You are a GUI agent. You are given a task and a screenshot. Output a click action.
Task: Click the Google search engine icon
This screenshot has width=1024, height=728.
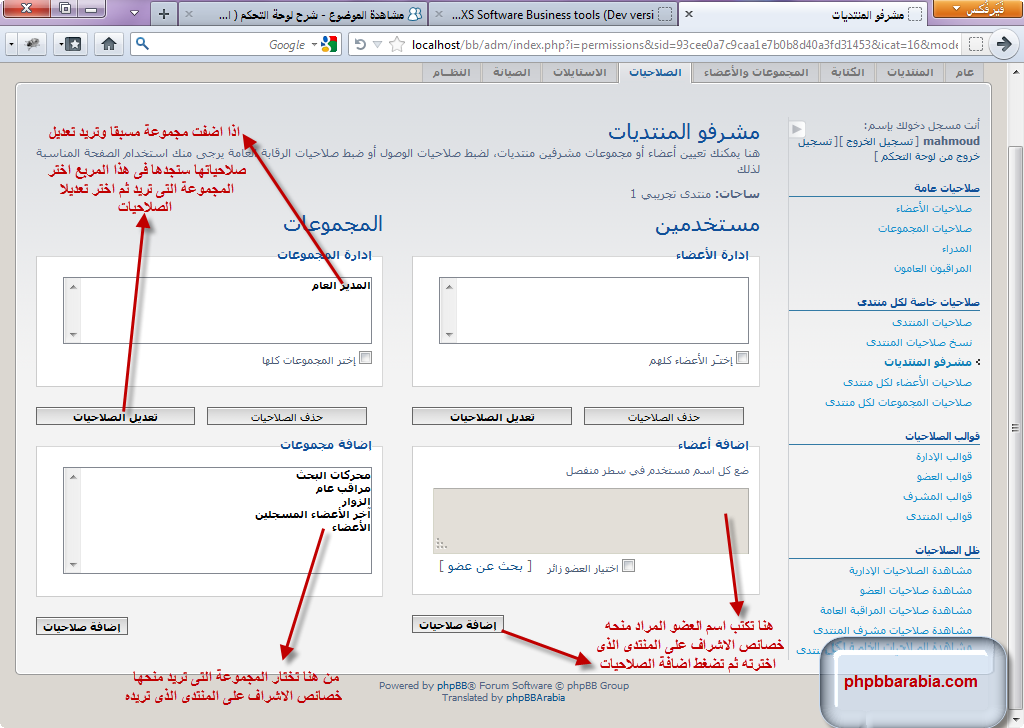(x=330, y=44)
